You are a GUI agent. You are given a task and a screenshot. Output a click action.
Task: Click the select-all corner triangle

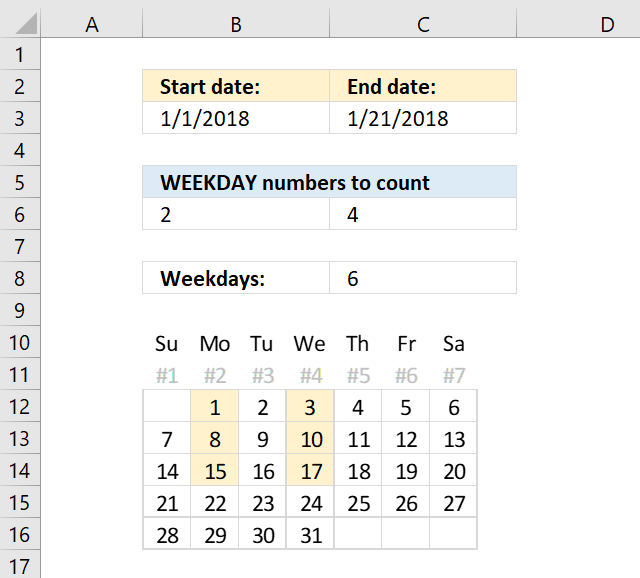pyautogui.click(x=21, y=24)
